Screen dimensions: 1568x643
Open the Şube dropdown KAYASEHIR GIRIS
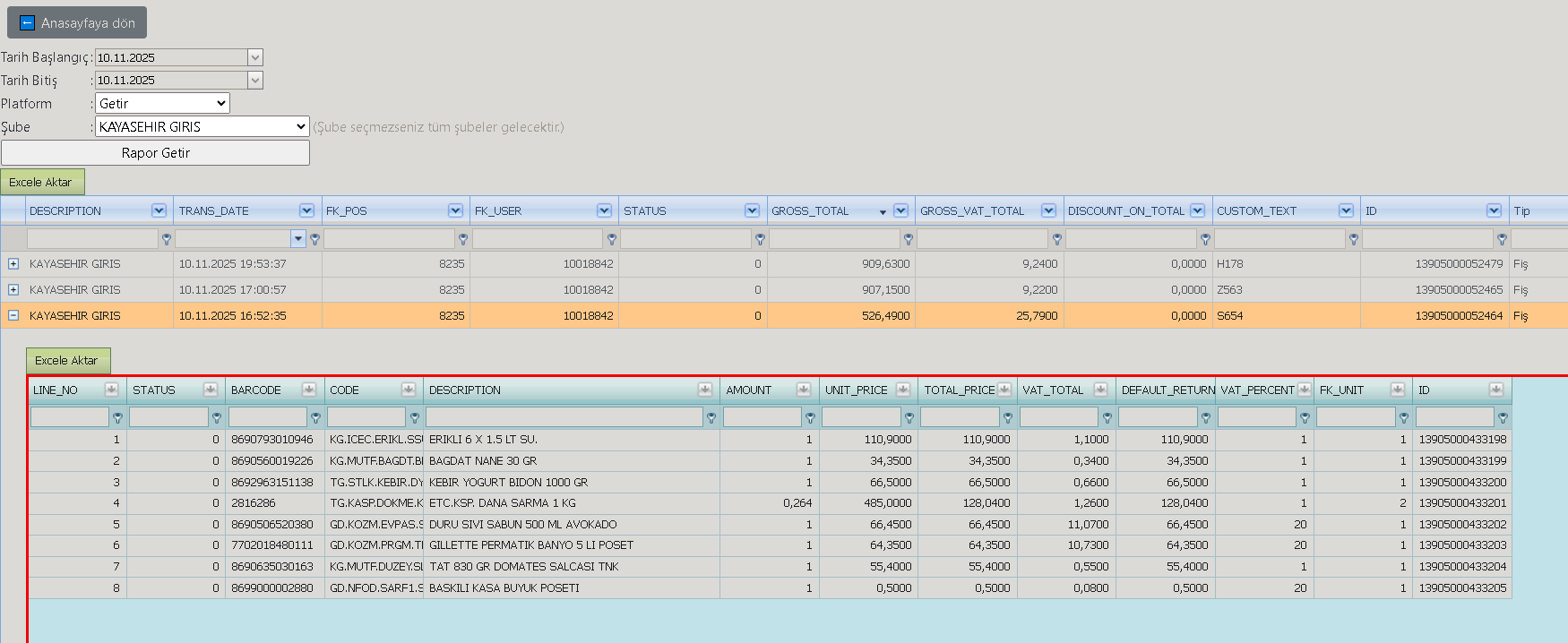click(x=202, y=127)
